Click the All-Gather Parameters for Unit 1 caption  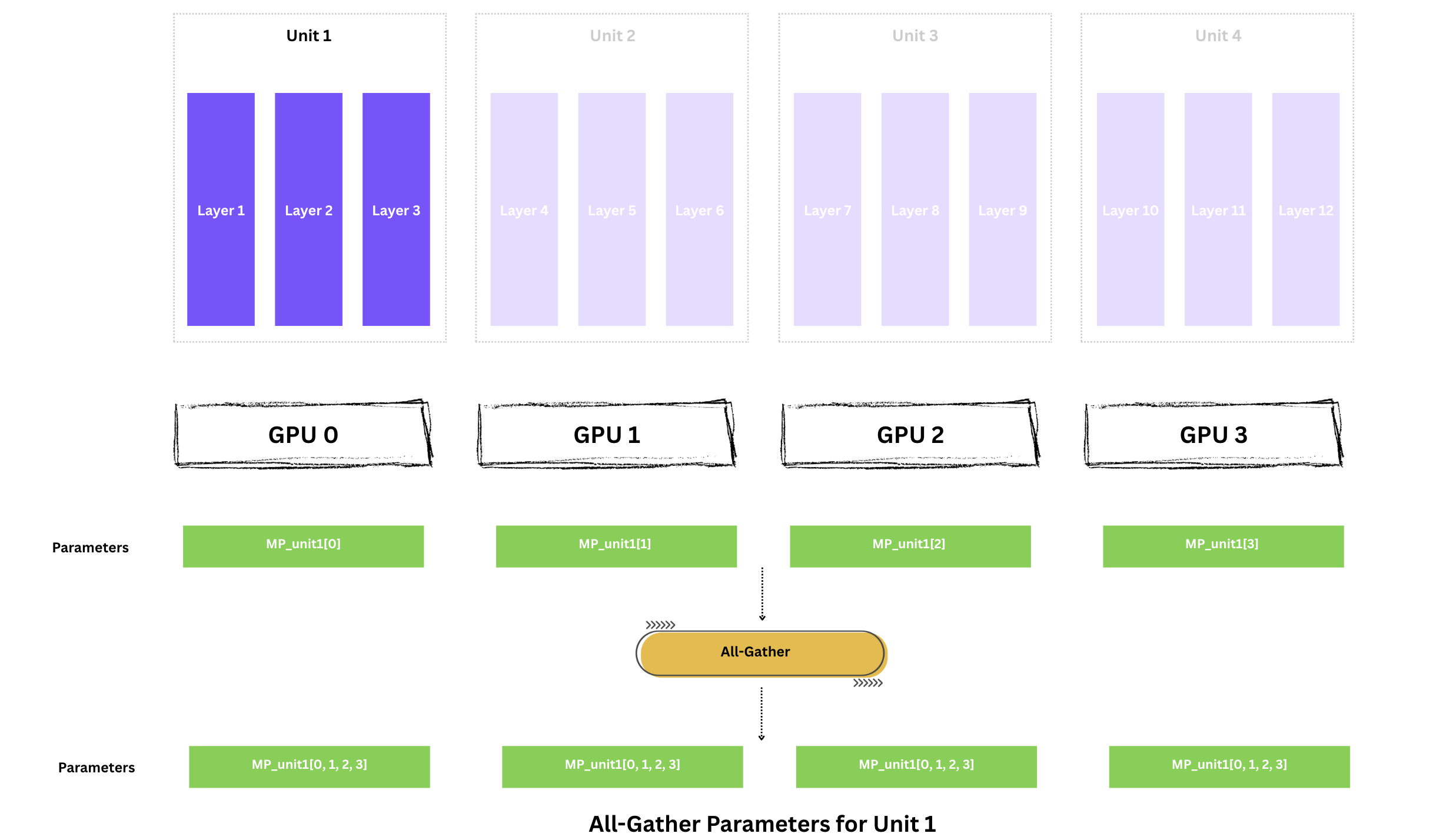[x=762, y=824]
